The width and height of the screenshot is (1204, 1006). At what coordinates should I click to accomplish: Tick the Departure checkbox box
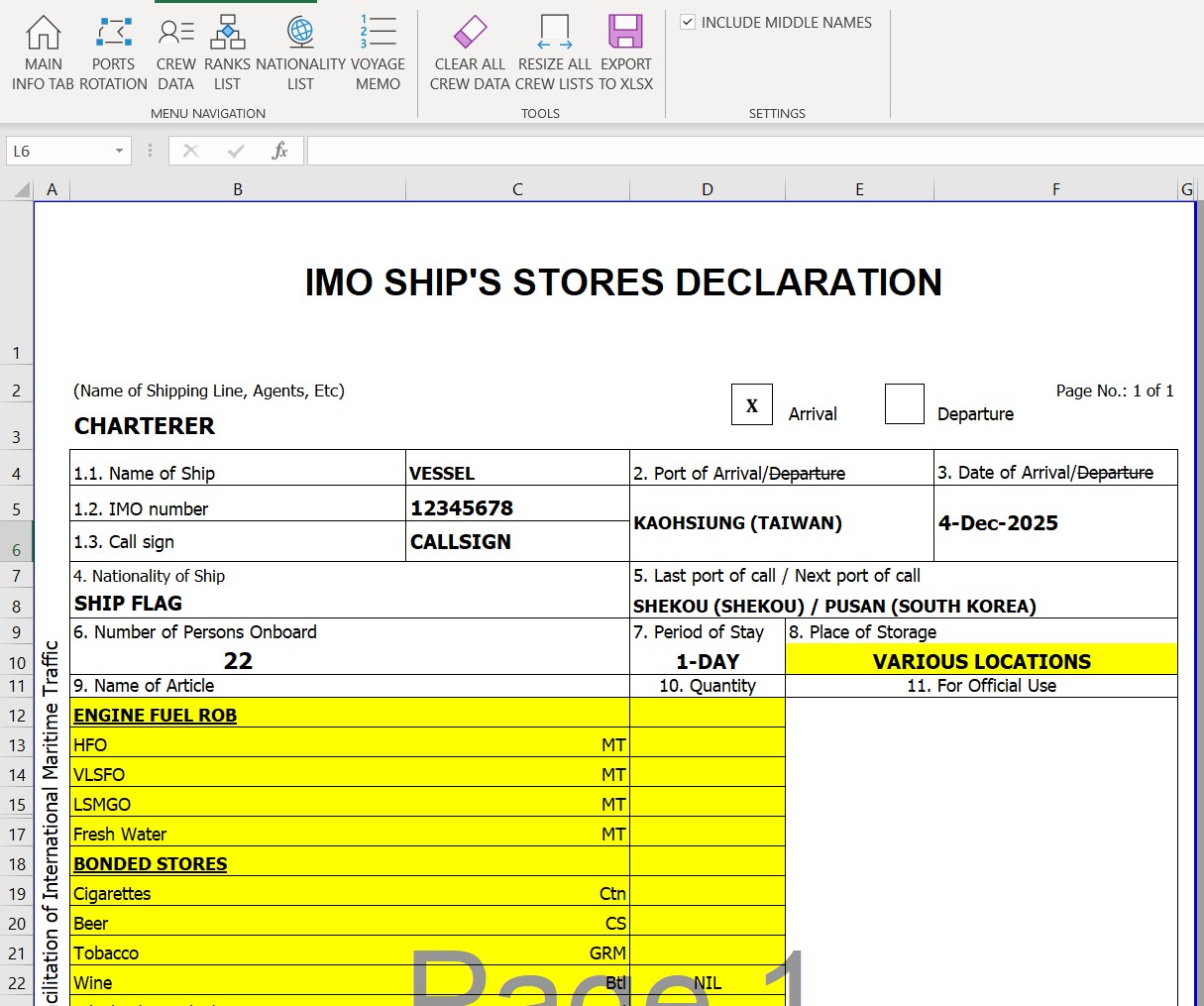pyautogui.click(x=904, y=404)
